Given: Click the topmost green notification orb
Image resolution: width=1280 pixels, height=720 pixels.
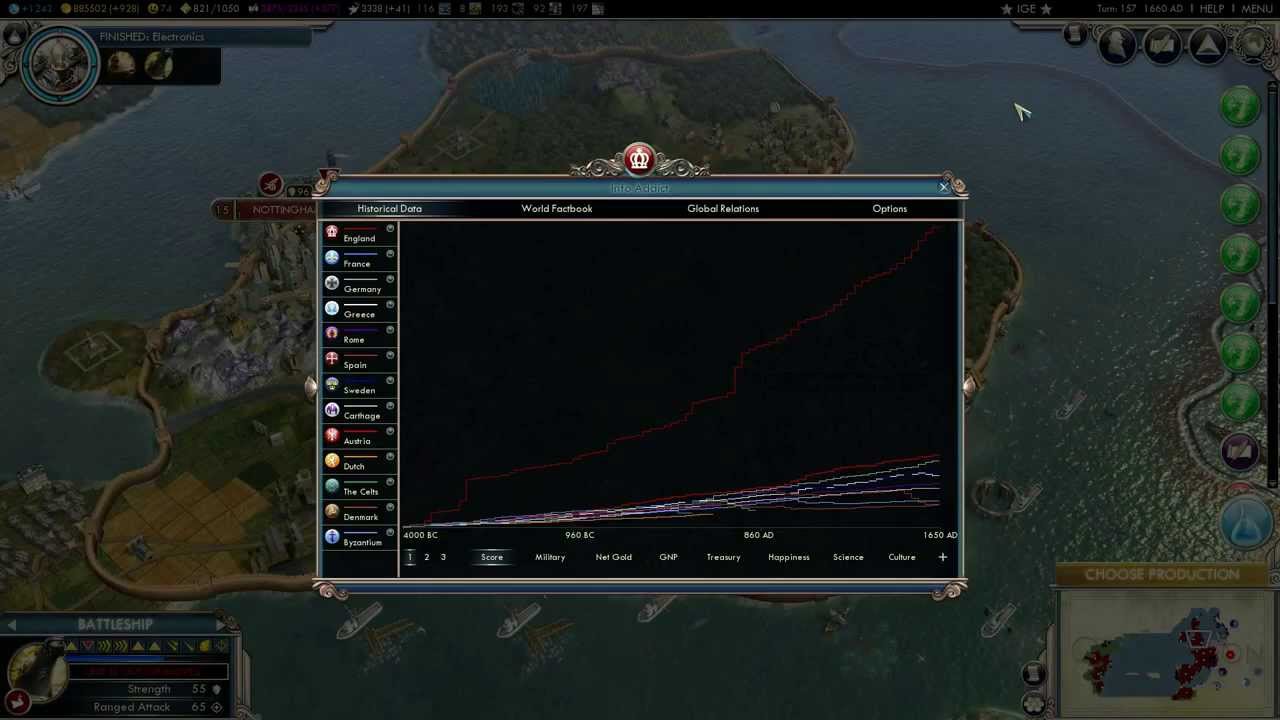Looking at the screenshot, I should pos(1240,108).
